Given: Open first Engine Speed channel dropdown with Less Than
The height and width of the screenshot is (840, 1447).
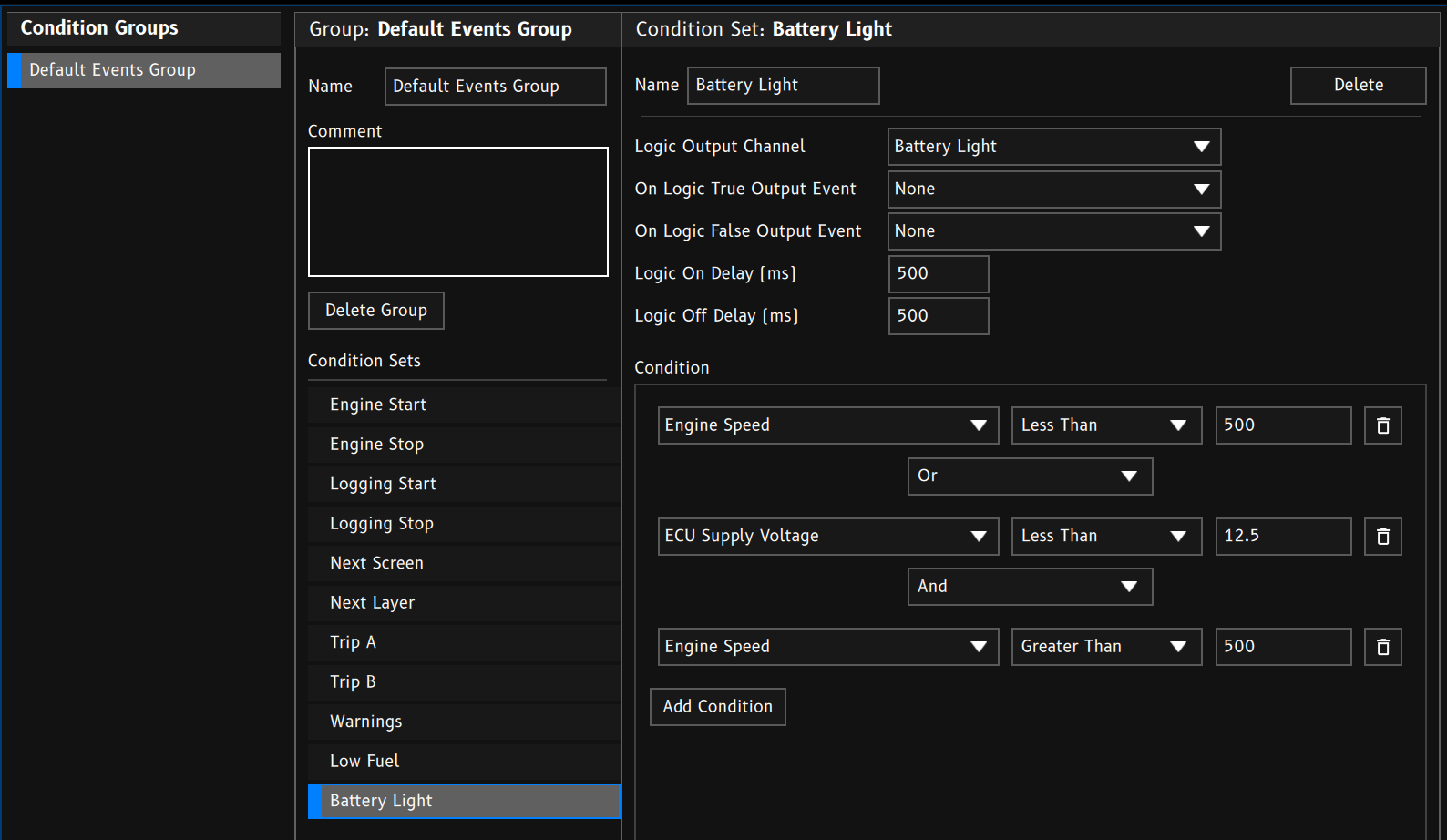Looking at the screenshot, I should click(x=828, y=425).
